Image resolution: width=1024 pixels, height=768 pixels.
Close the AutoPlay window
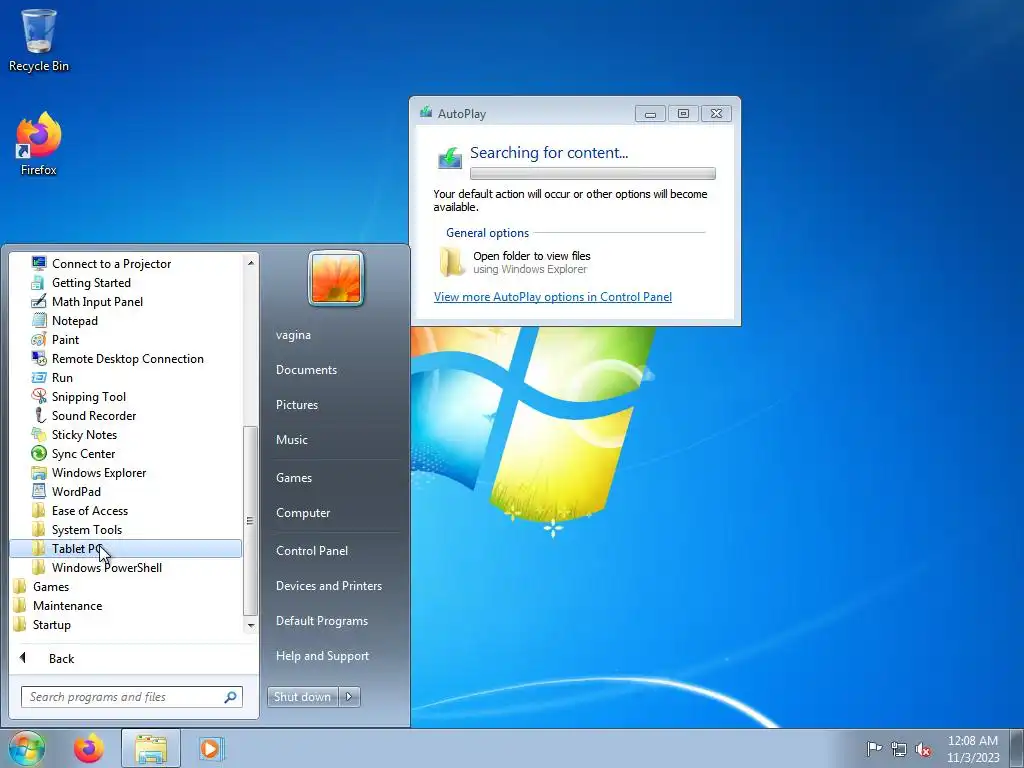[x=716, y=114]
